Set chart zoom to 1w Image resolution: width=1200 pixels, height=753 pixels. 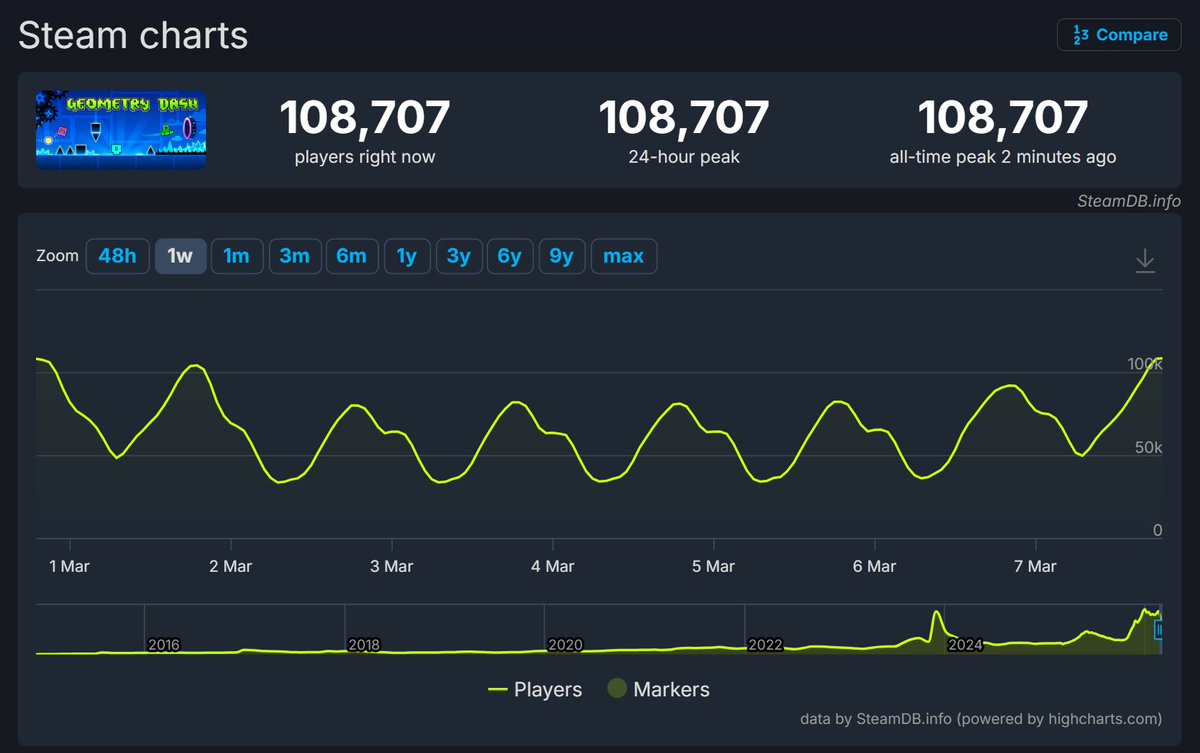(180, 256)
